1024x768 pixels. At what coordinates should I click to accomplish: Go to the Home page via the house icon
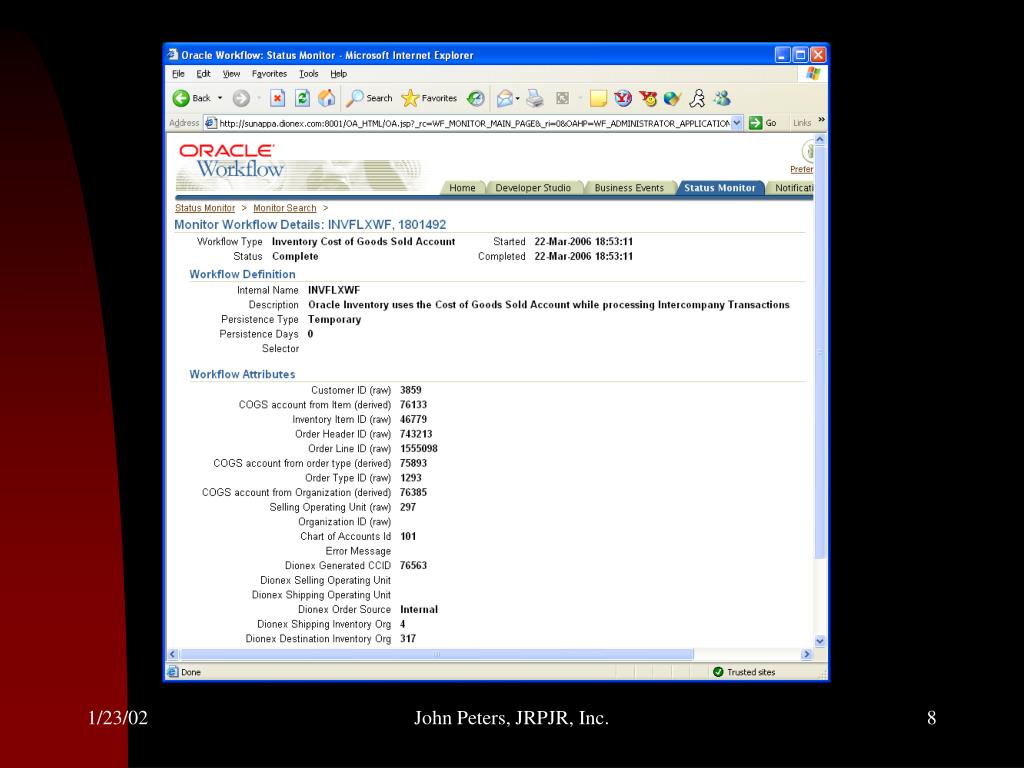(327, 98)
